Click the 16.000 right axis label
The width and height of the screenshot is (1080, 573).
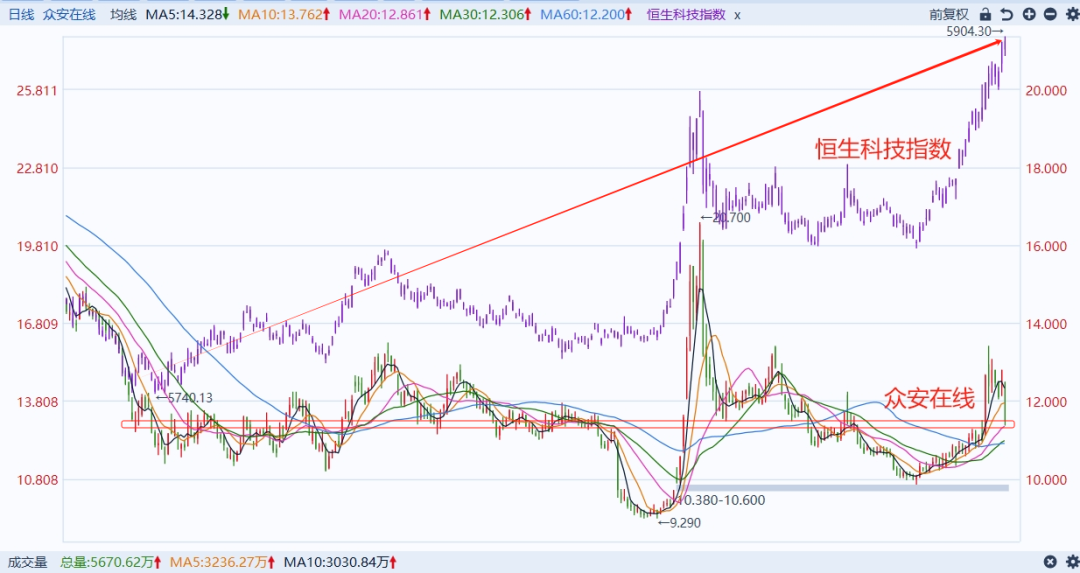[1046, 246]
